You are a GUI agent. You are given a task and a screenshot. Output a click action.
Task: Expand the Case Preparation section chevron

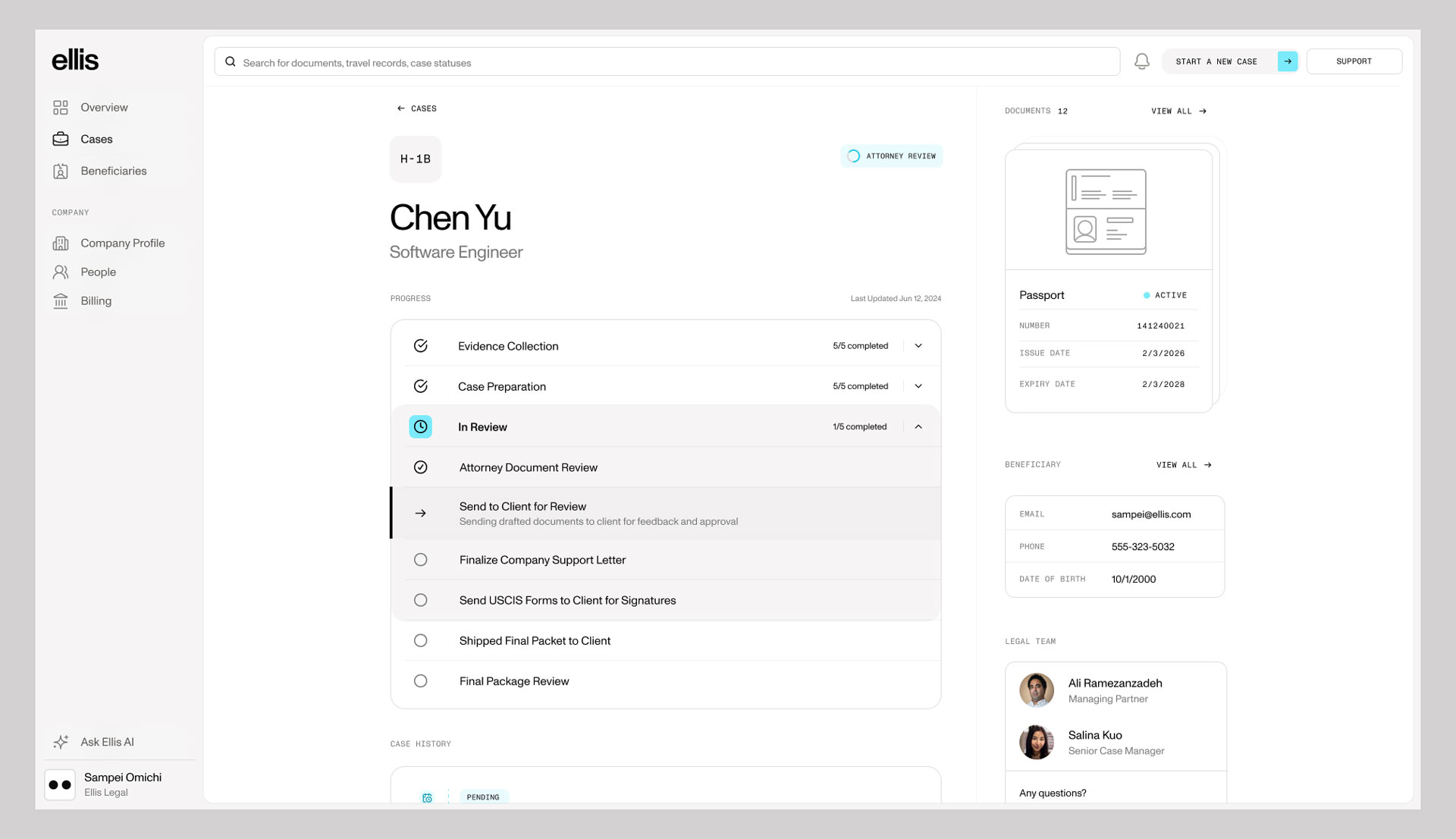[x=918, y=386]
